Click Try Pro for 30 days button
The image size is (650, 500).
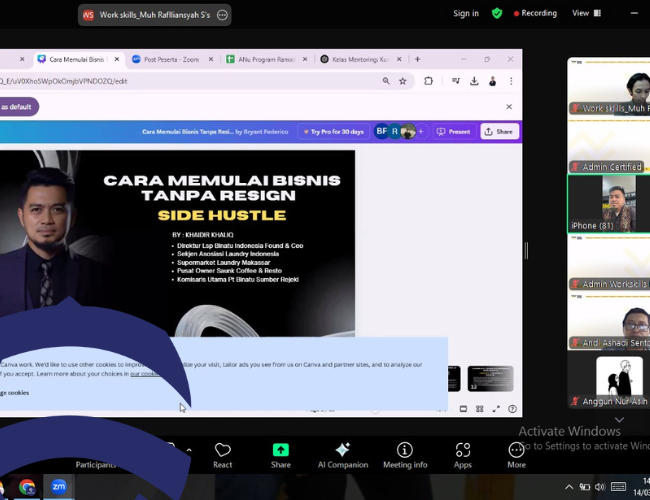click(333, 132)
